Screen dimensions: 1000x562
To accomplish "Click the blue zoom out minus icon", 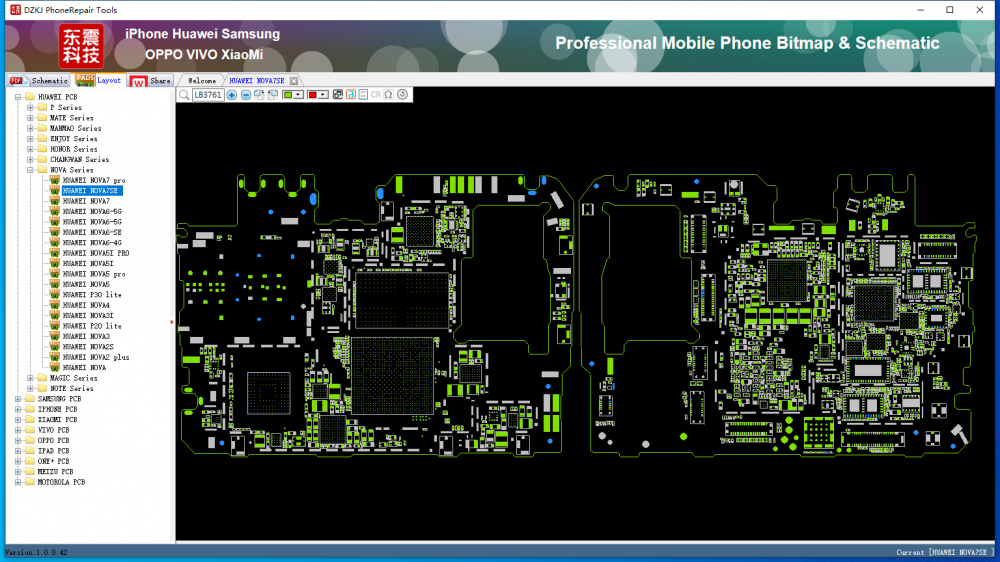I will pyautogui.click(x=246, y=95).
